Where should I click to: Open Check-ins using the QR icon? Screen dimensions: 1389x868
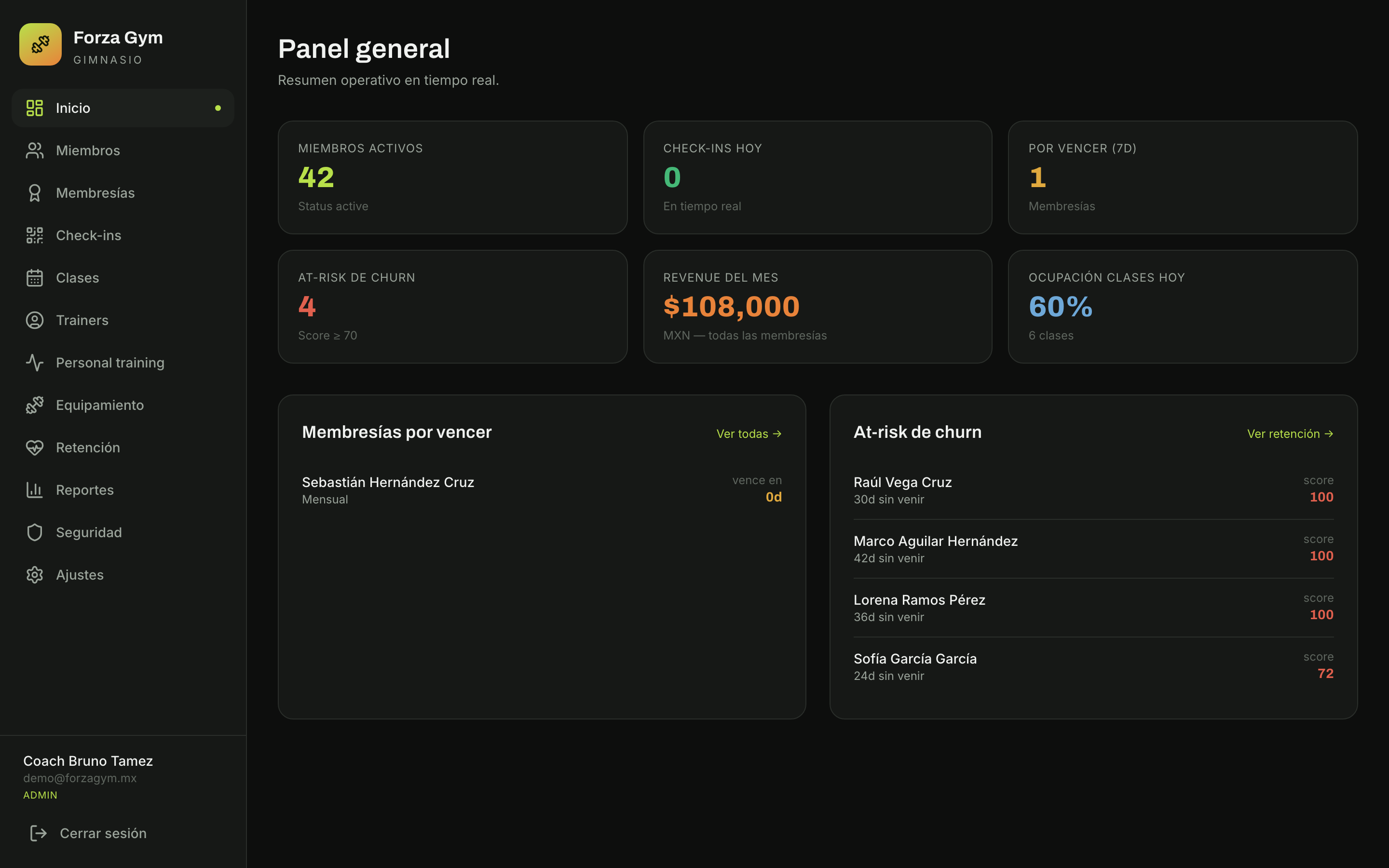click(x=34, y=235)
